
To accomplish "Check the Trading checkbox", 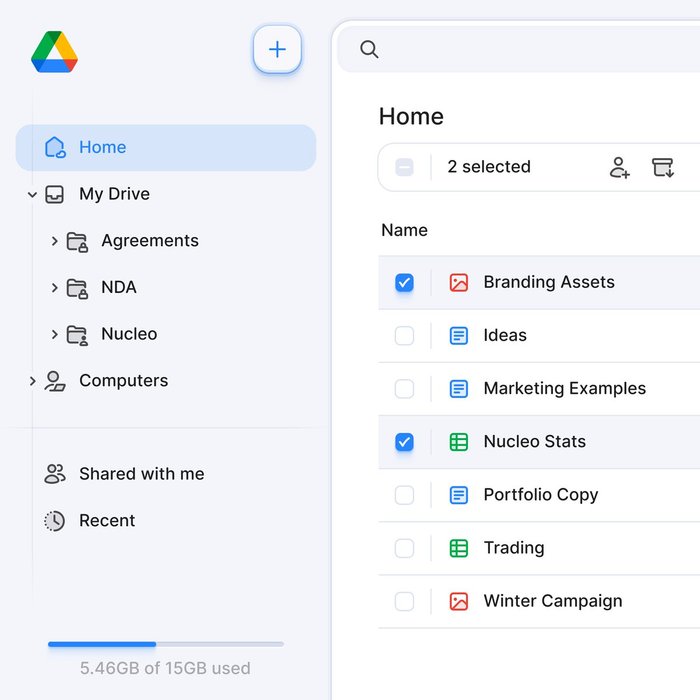I will pos(404,548).
